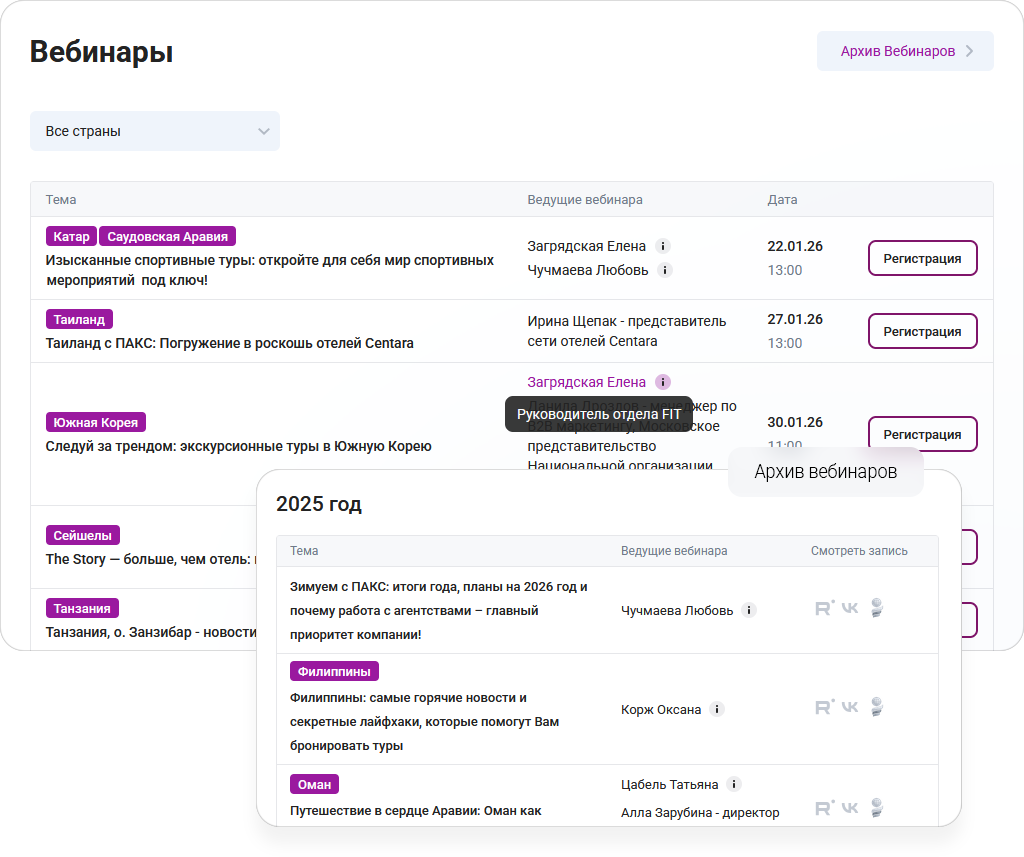Click info icon beside Корж Оксана

pos(716,709)
